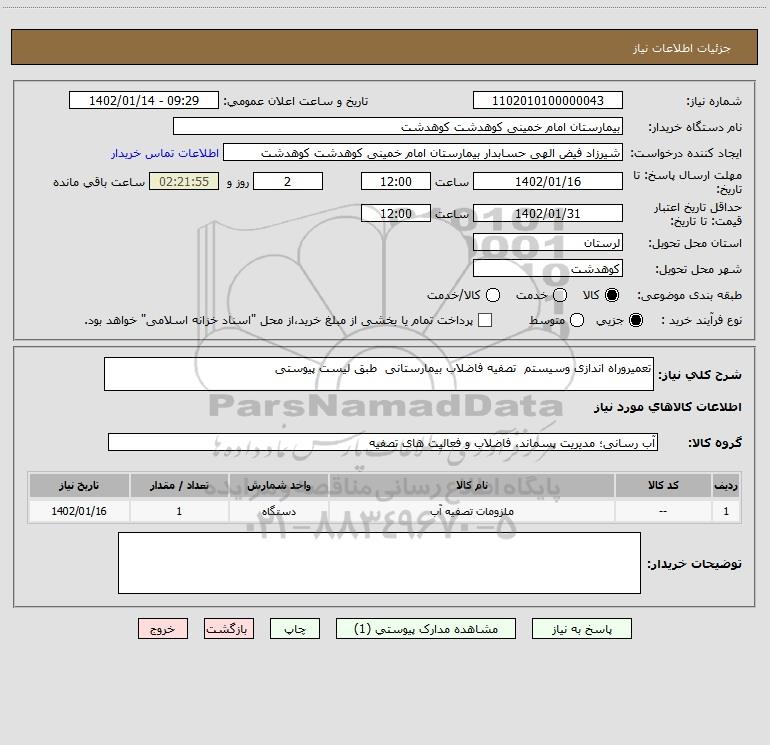Screen dimensions: 770x745
Task: Click the price validity time 12:00 field
Action: [x=396, y=214]
